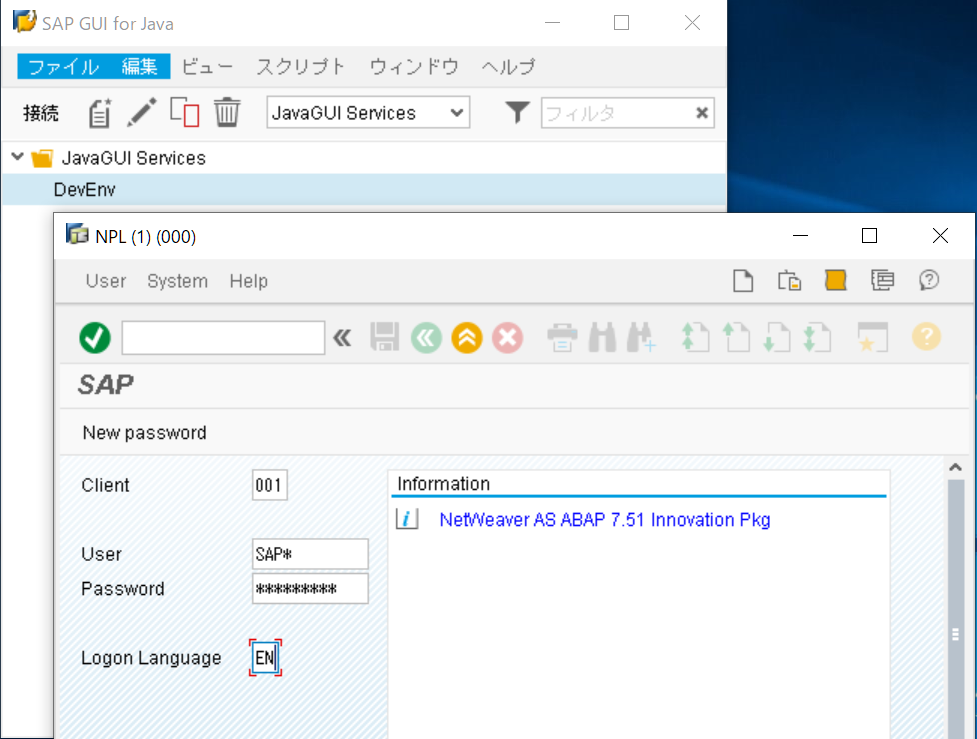Collapse the command field double-arrow
Viewport: 977px width, 739px height.
[x=342, y=338]
